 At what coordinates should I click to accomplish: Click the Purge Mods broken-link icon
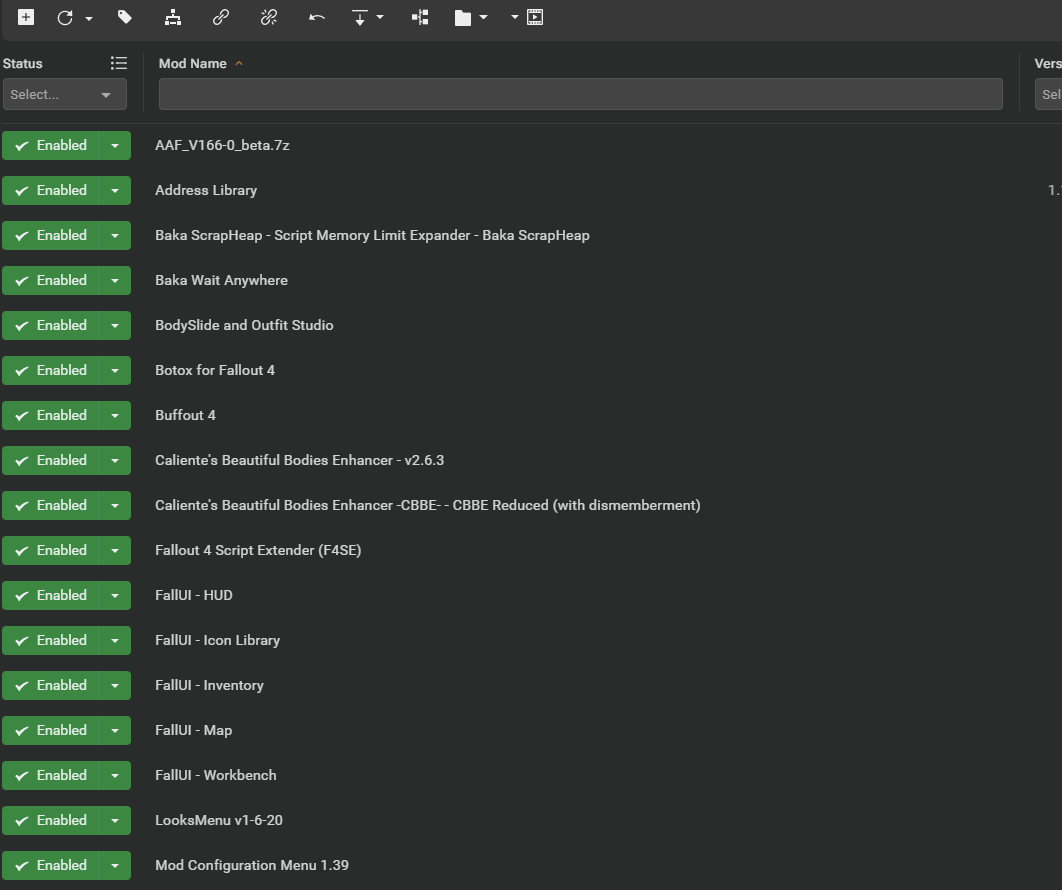tap(269, 18)
